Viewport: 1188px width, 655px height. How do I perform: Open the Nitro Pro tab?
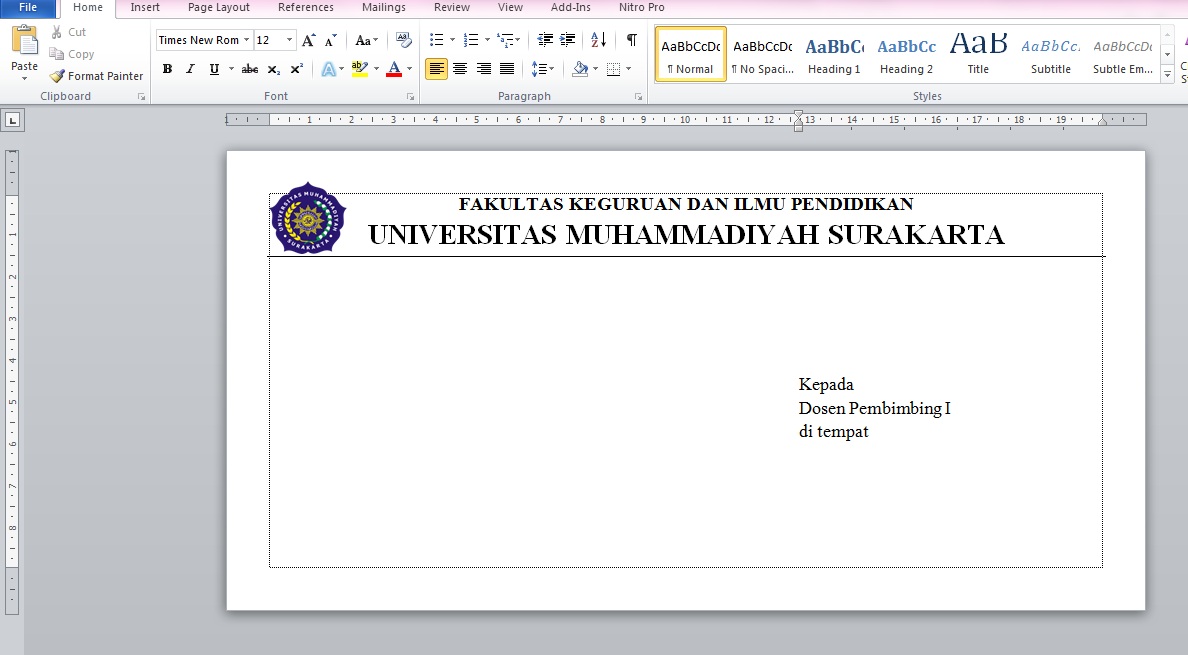(x=641, y=7)
